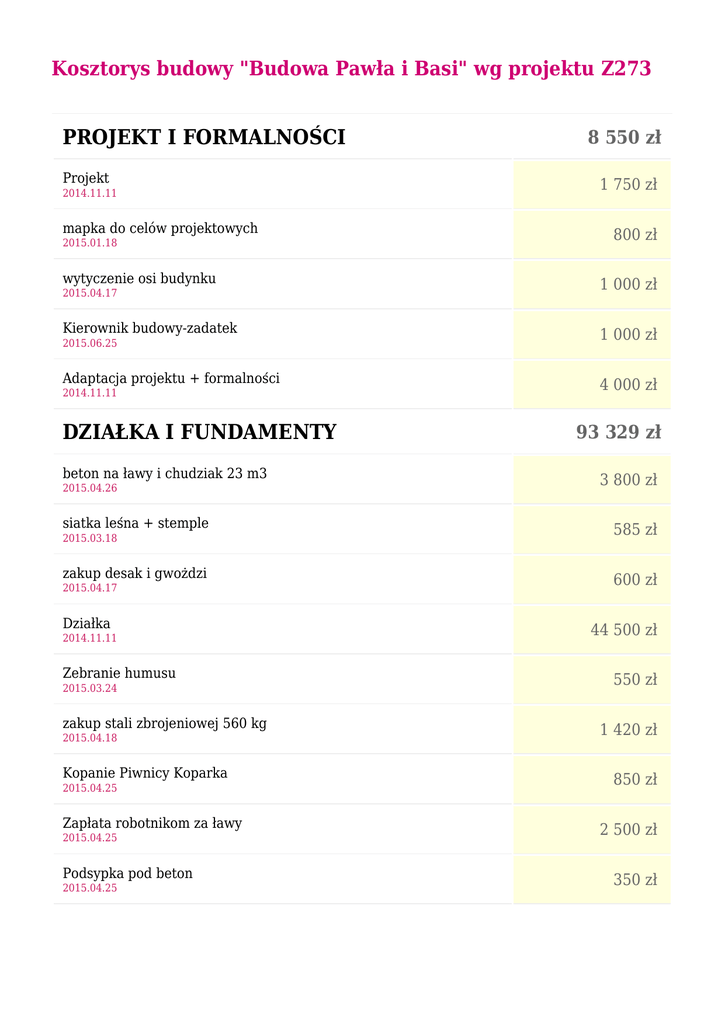The width and height of the screenshot is (725, 1024).
Task: Click the 2 500 zł amount cell
Action: pyautogui.click(x=628, y=830)
